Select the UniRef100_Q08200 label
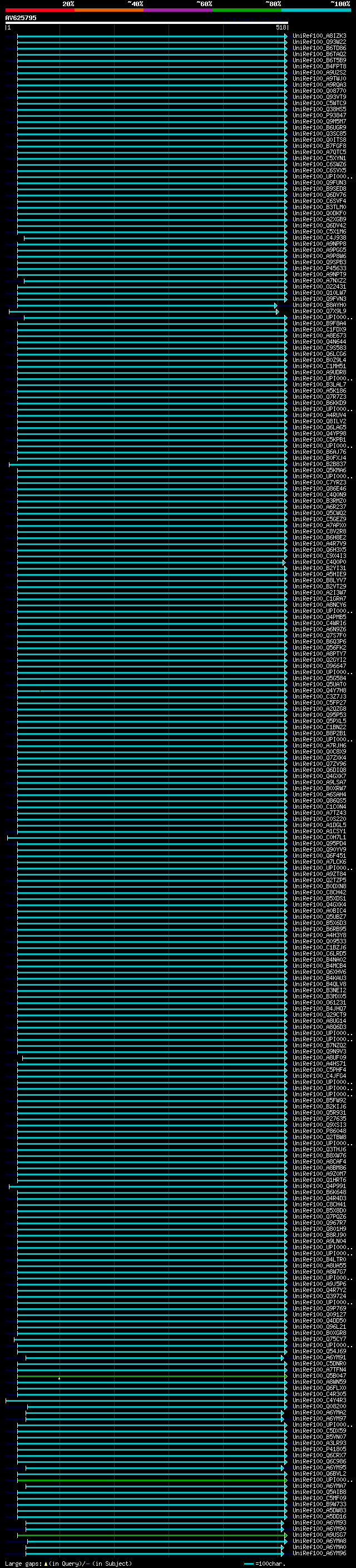Viewport: 356px width, 1568px height. click(x=319, y=1406)
